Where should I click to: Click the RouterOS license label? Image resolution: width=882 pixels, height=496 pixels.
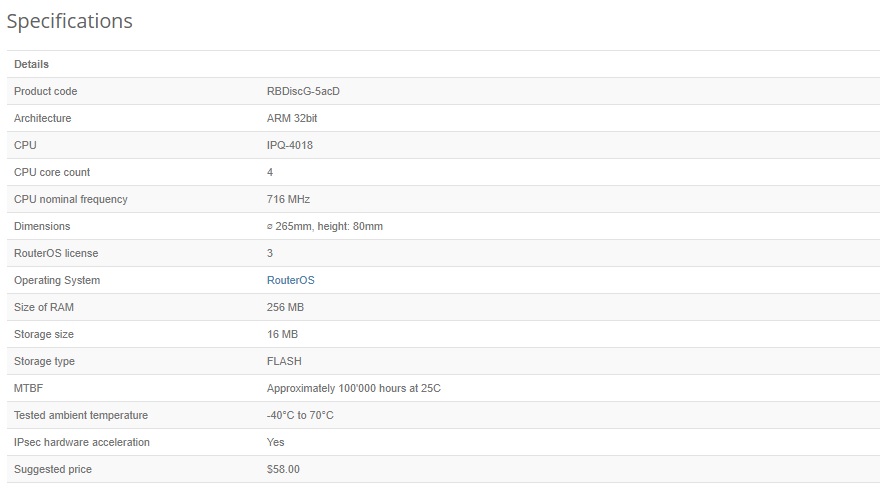pos(56,254)
